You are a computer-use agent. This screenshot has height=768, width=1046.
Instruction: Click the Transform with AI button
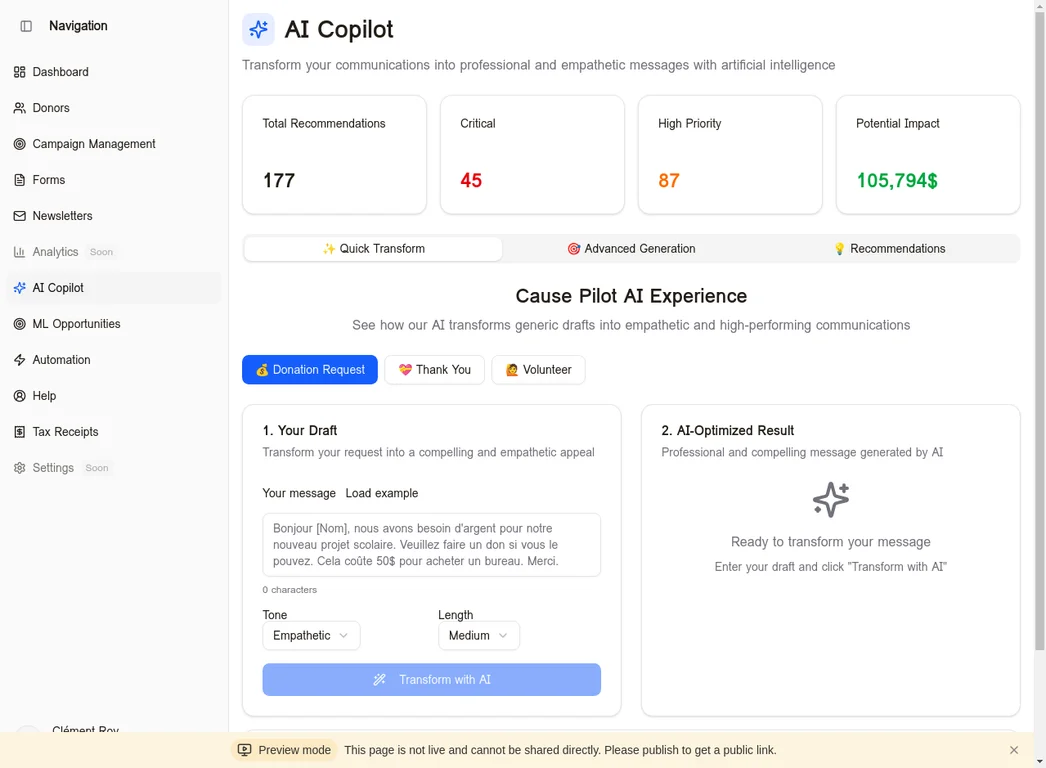point(431,679)
